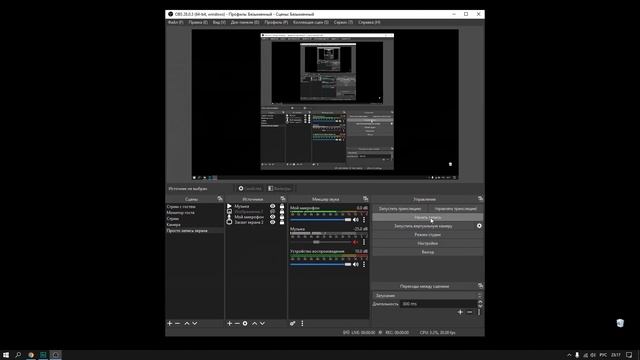Screen dimensions: 640x360
Task: Hide the Мой микрофон source with its eye icon
Action: [x=273, y=217]
